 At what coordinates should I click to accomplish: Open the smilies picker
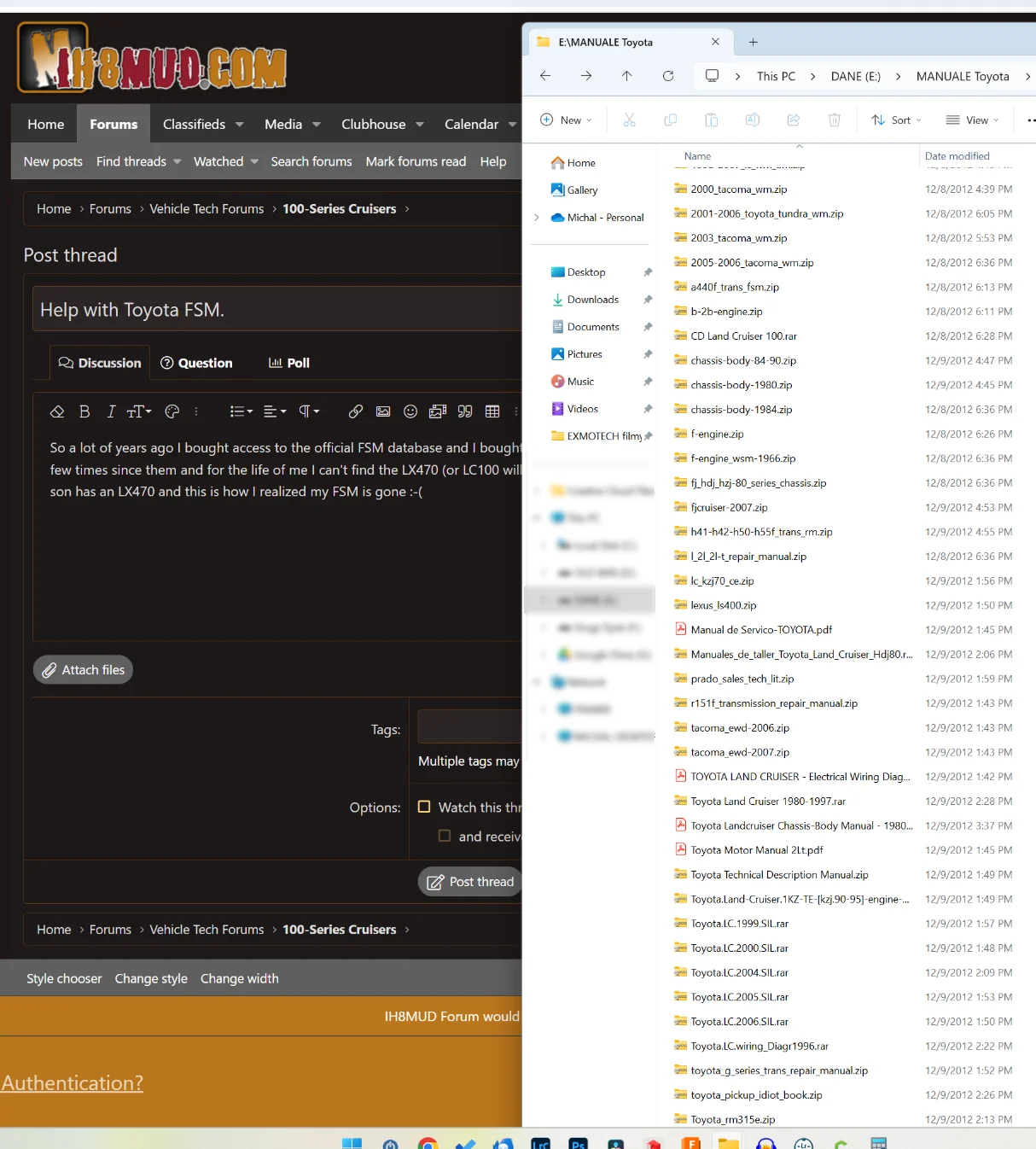pyautogui.click(x=410, y=411)
